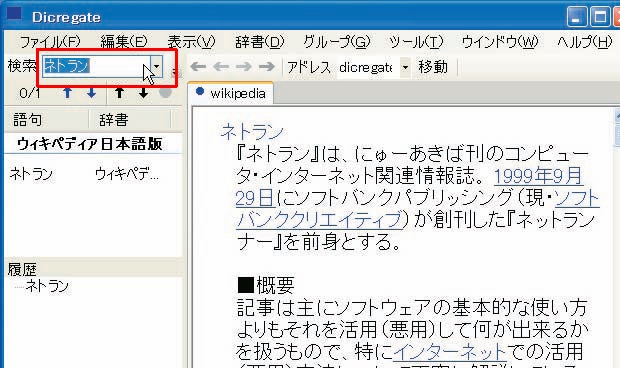Open the グループ(G) menu
This screenshot has height=368, width=620.
[x=336, y=42]
